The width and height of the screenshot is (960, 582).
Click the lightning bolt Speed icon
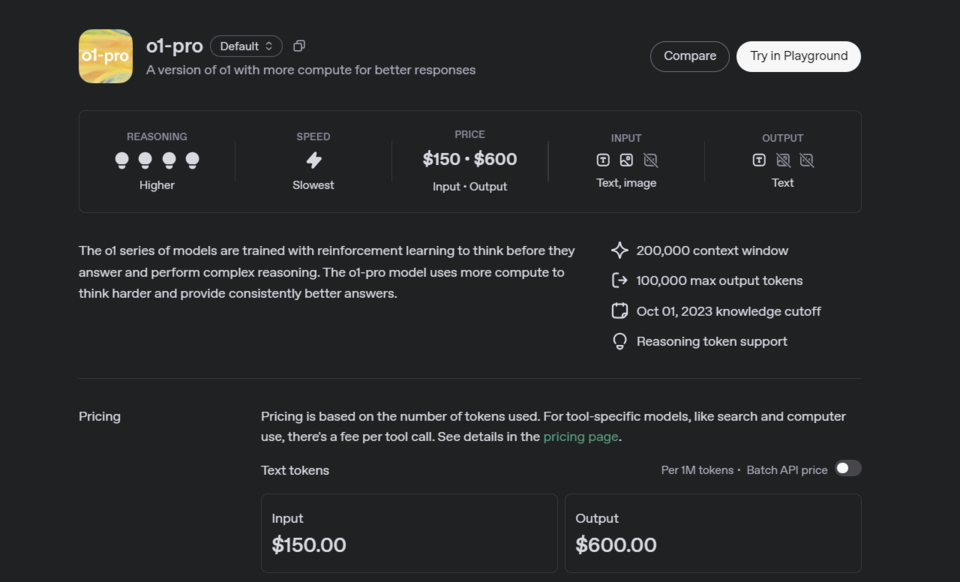click(x=313, y=160)
